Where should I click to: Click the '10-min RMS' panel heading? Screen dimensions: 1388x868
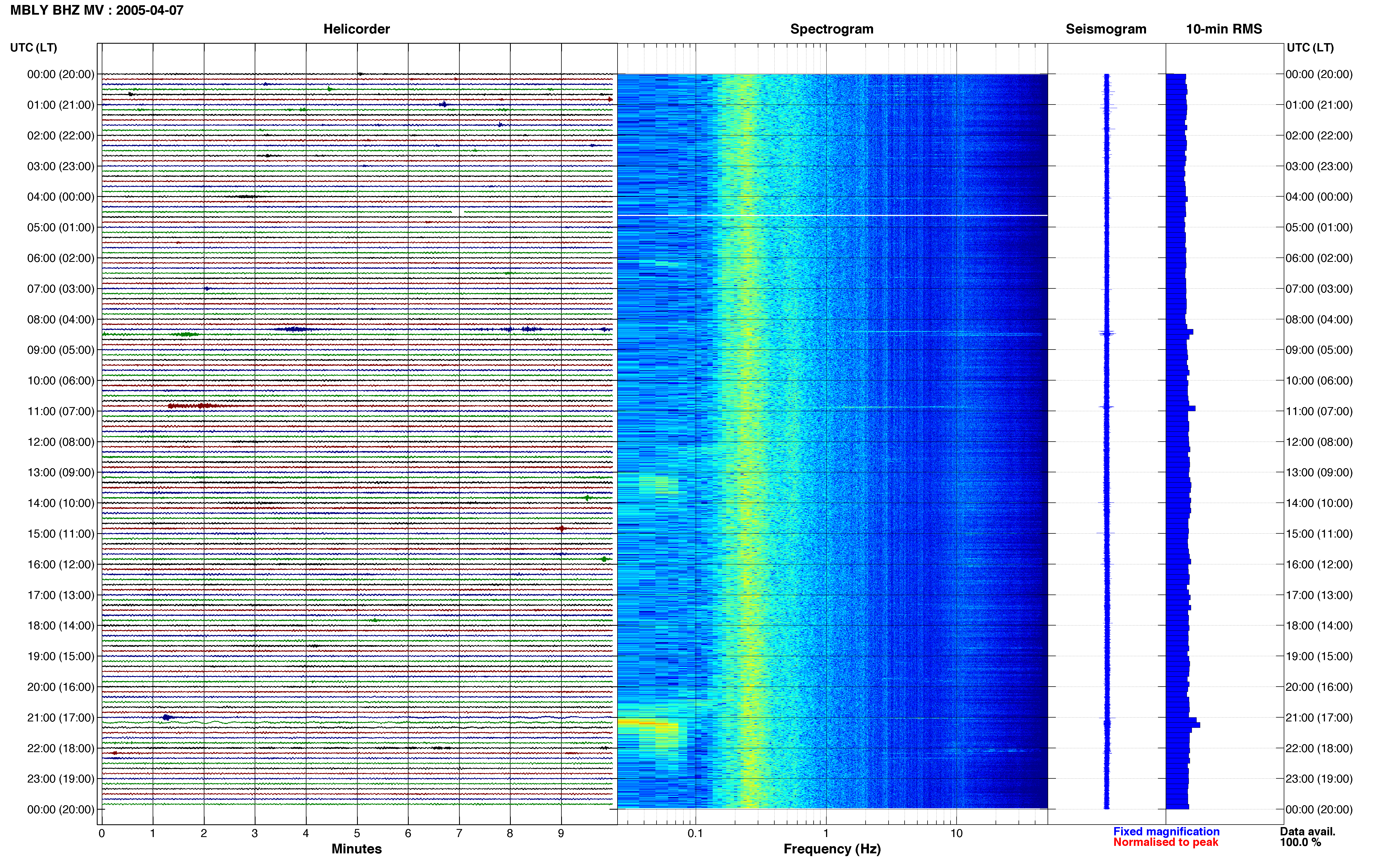1224,29
